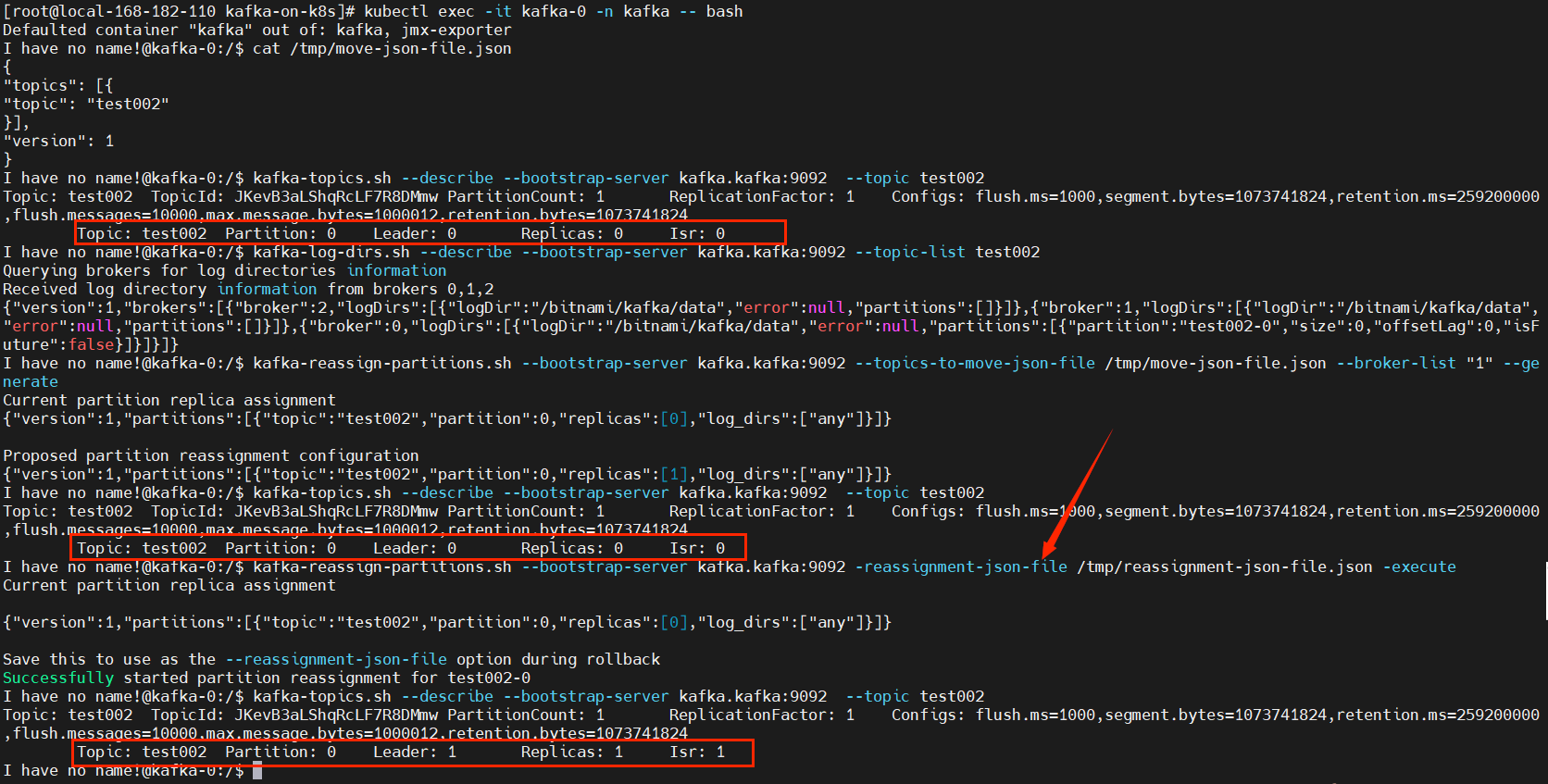
Task: Click the --topics-to-move-json-file option
Action: tap(975, 363)
